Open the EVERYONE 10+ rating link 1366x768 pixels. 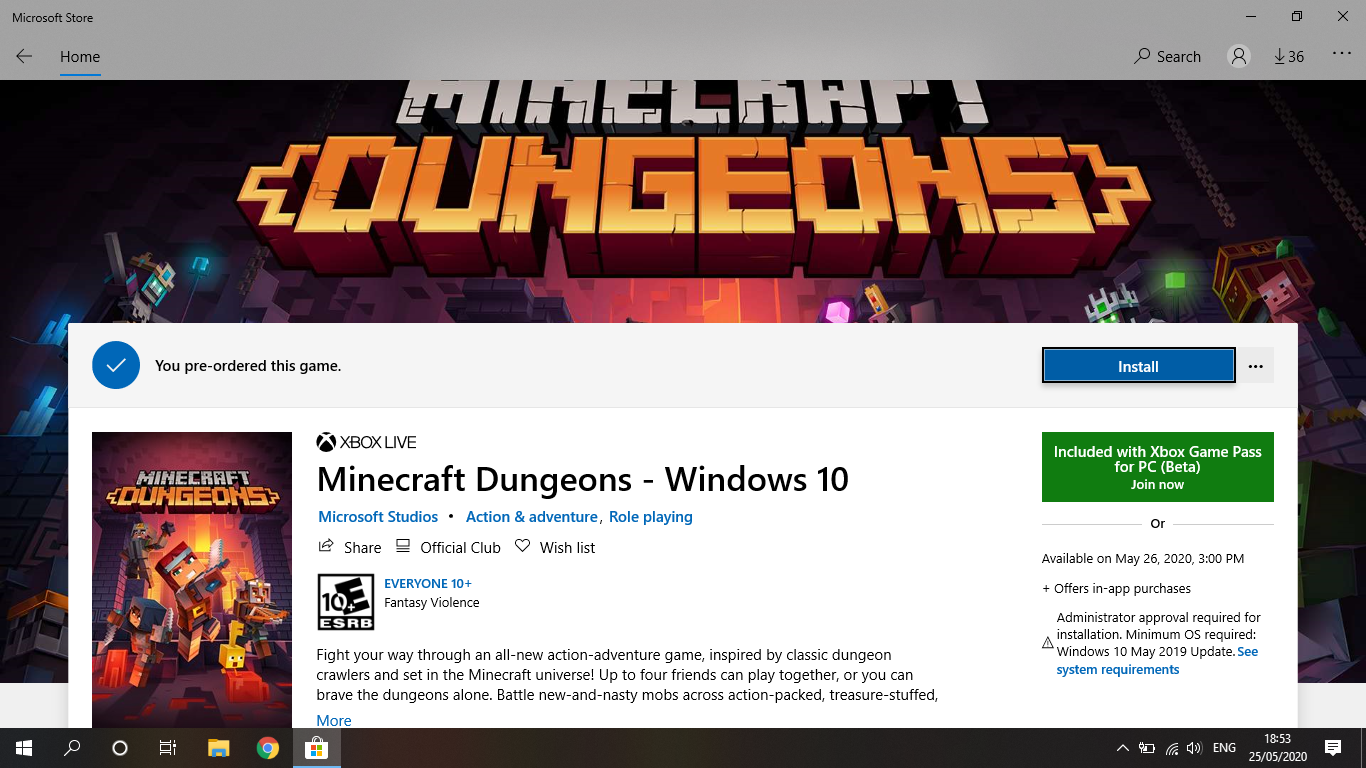click(428, 583)
